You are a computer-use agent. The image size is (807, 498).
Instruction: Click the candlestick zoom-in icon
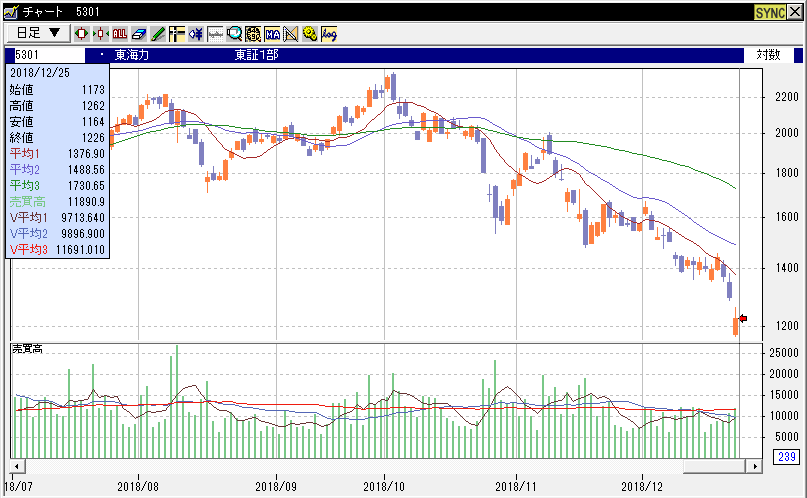83,33
